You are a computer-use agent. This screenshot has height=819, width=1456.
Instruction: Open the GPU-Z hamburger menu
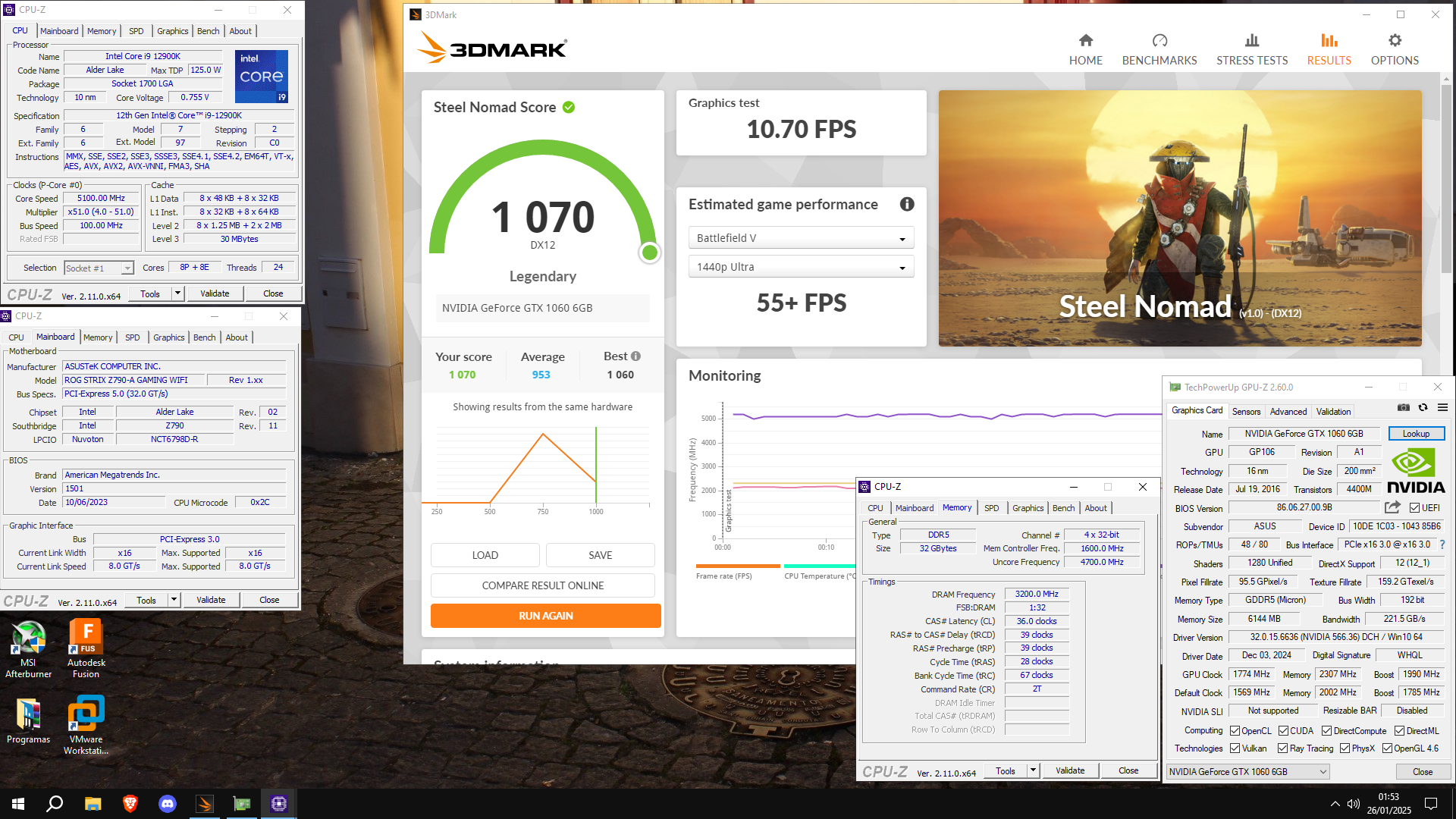[1442, 407]
